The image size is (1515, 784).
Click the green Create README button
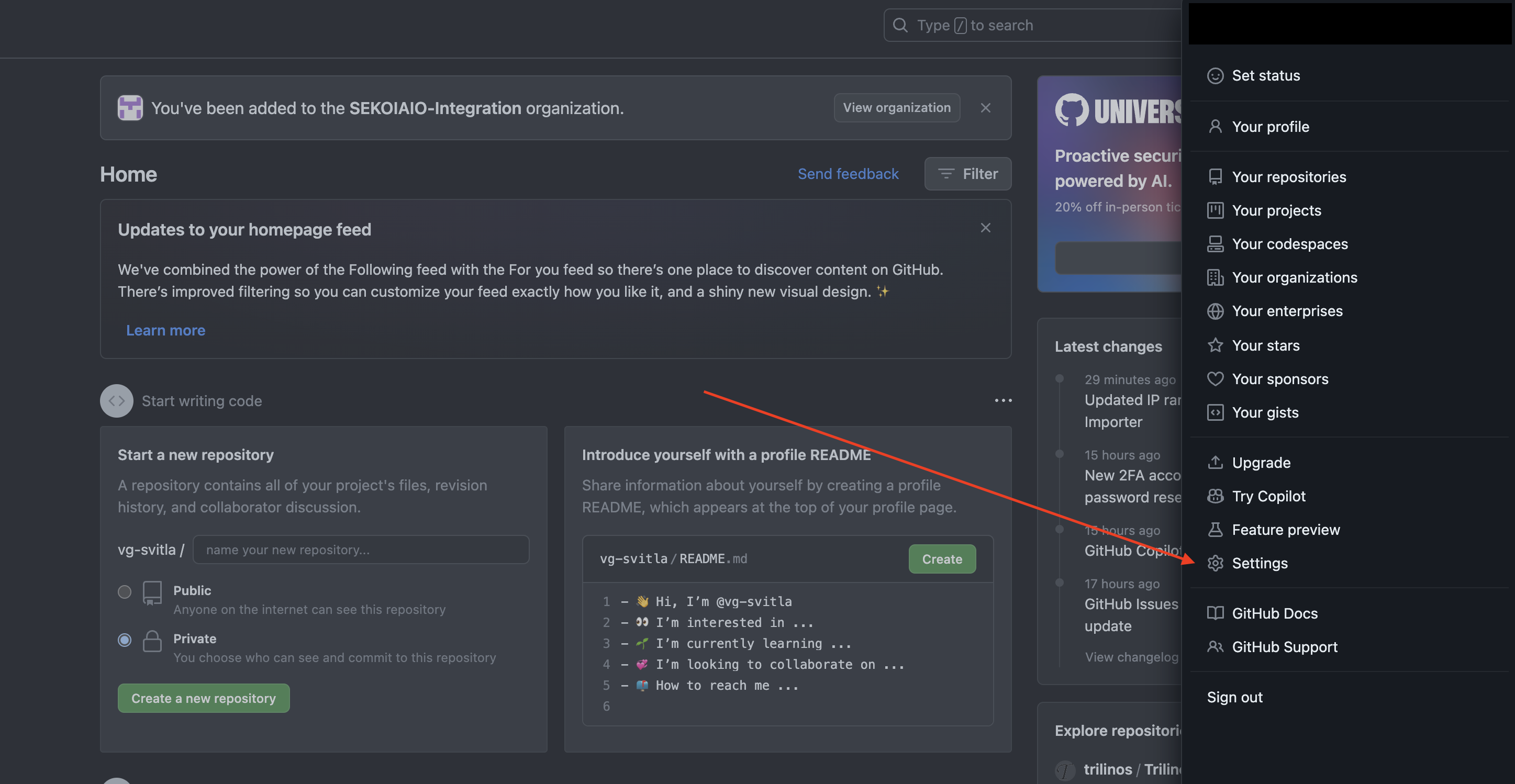[942, 559]
